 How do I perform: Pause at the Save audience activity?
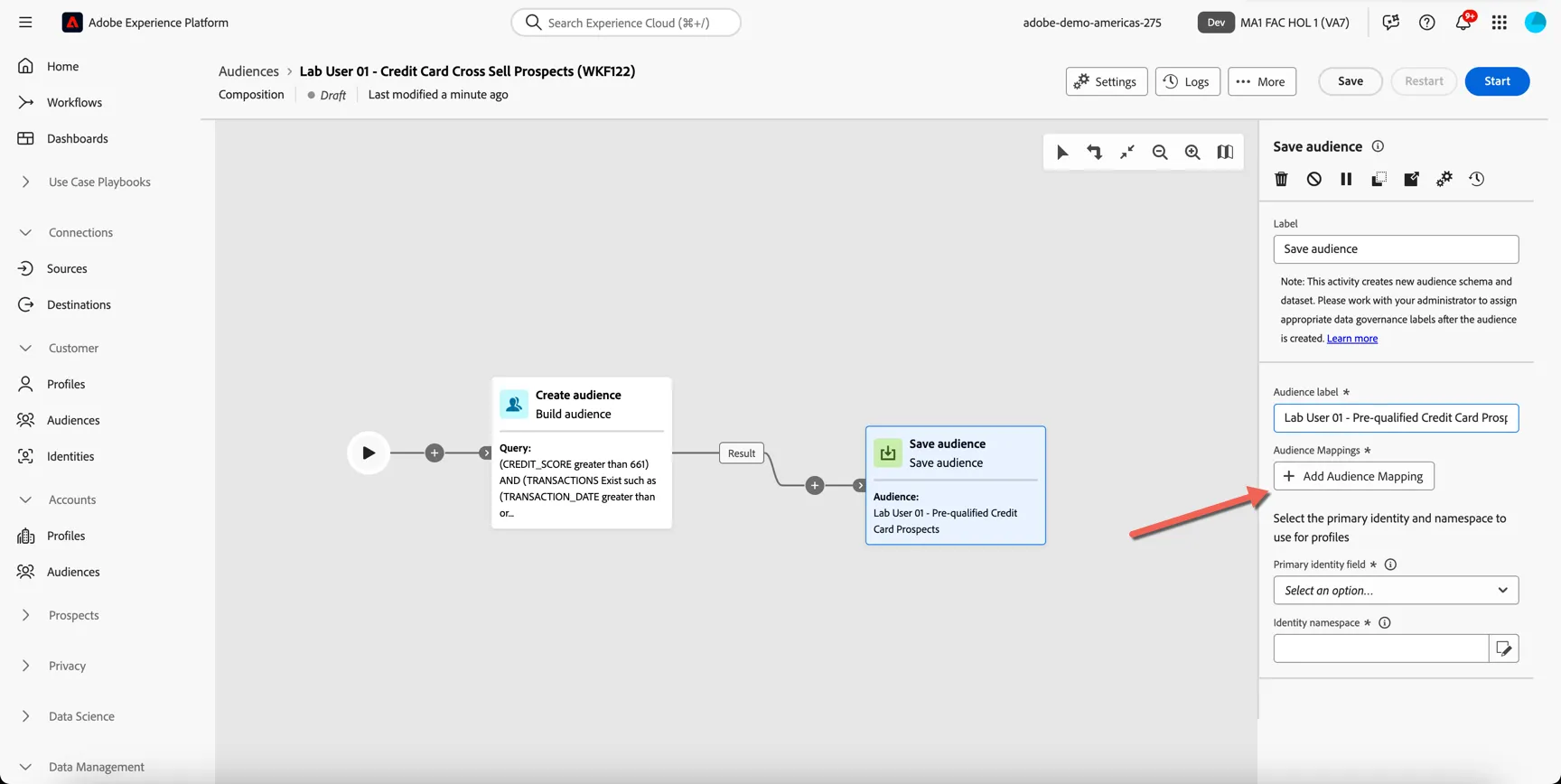[1346, 179]
